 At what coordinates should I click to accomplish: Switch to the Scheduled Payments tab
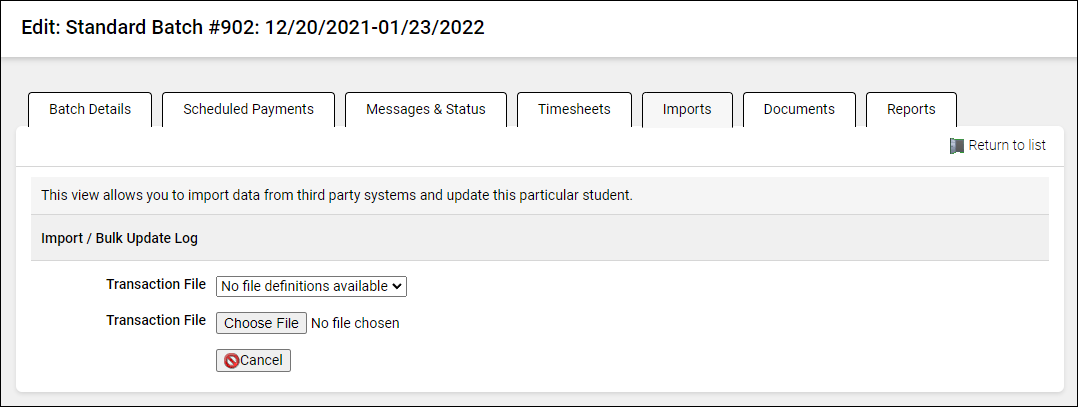point(248,110)
